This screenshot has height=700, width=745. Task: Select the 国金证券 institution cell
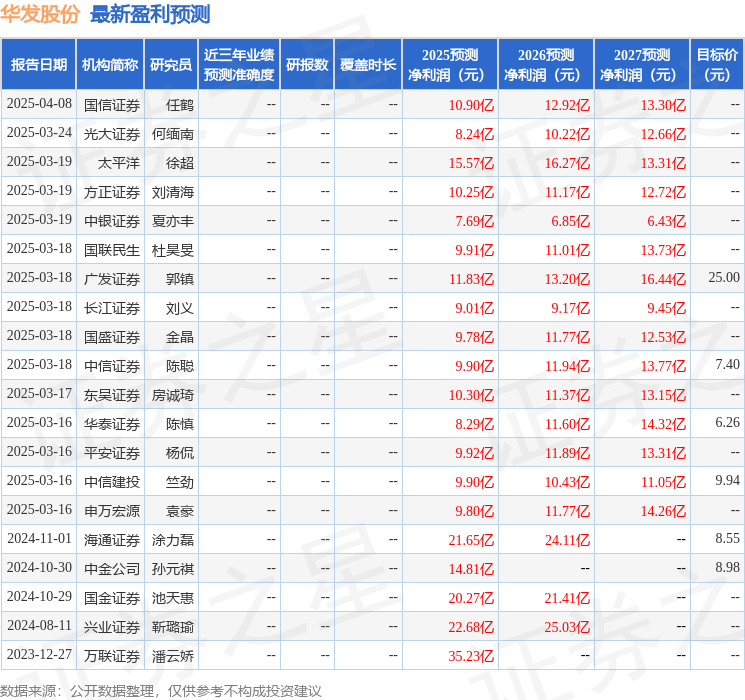112,598
